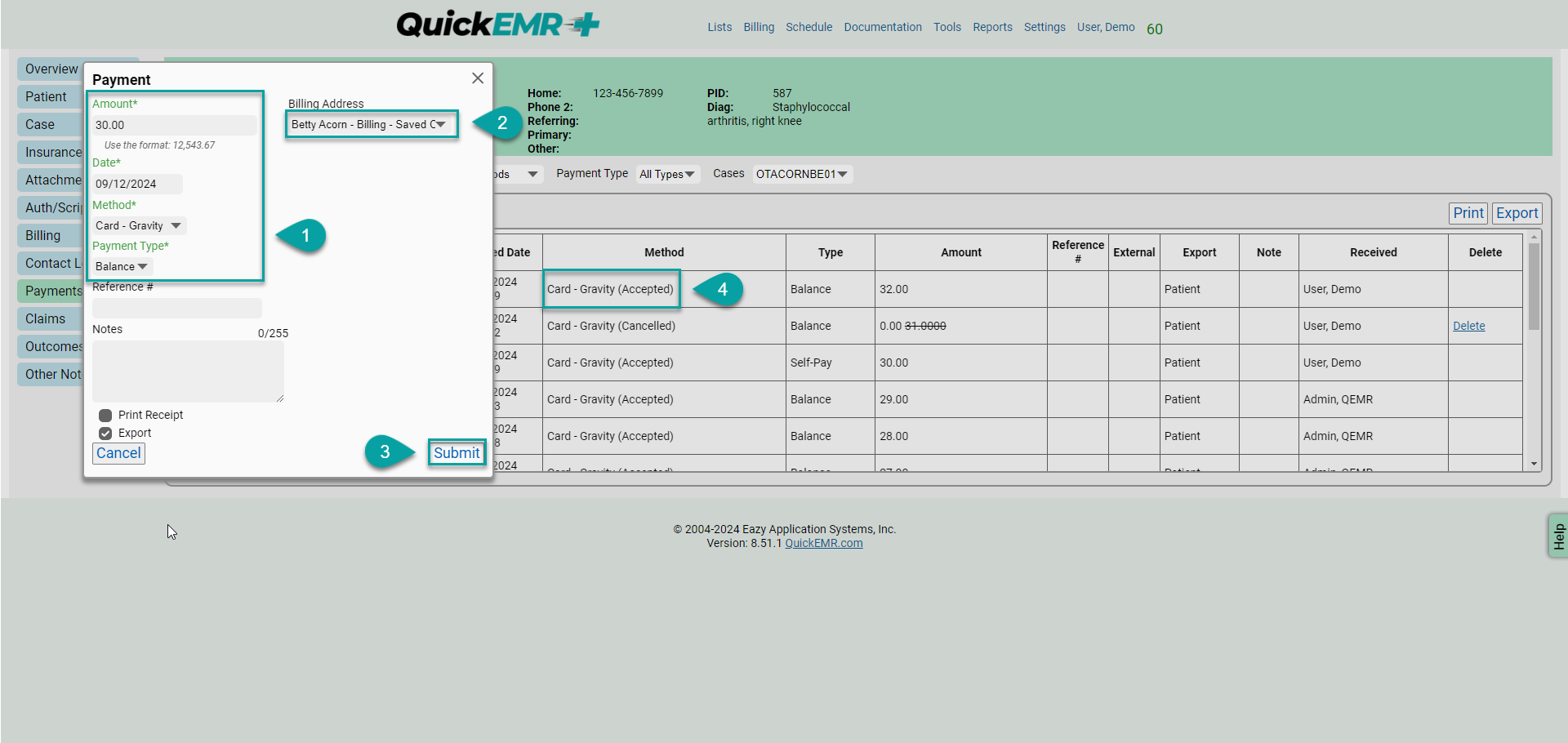Click the Export button above the table
The image size is (1568, 743).
pyautogui.click(x=1517, y=213)
